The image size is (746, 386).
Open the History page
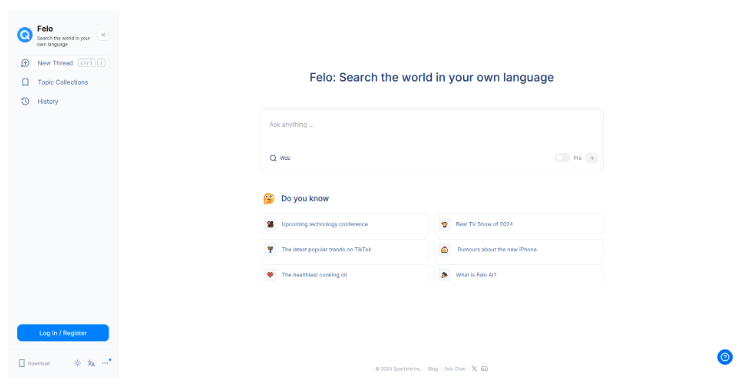[x=63, y=101]
